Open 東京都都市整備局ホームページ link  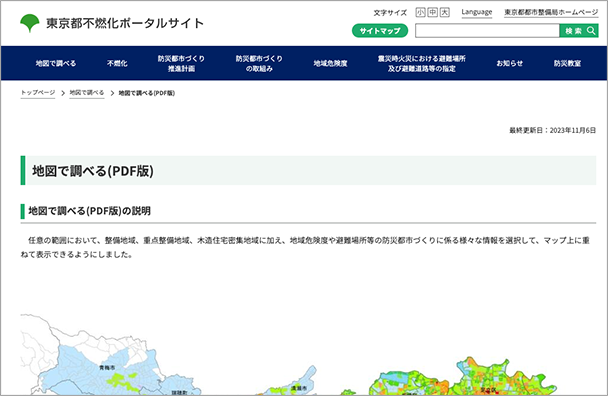coord(551,12)
